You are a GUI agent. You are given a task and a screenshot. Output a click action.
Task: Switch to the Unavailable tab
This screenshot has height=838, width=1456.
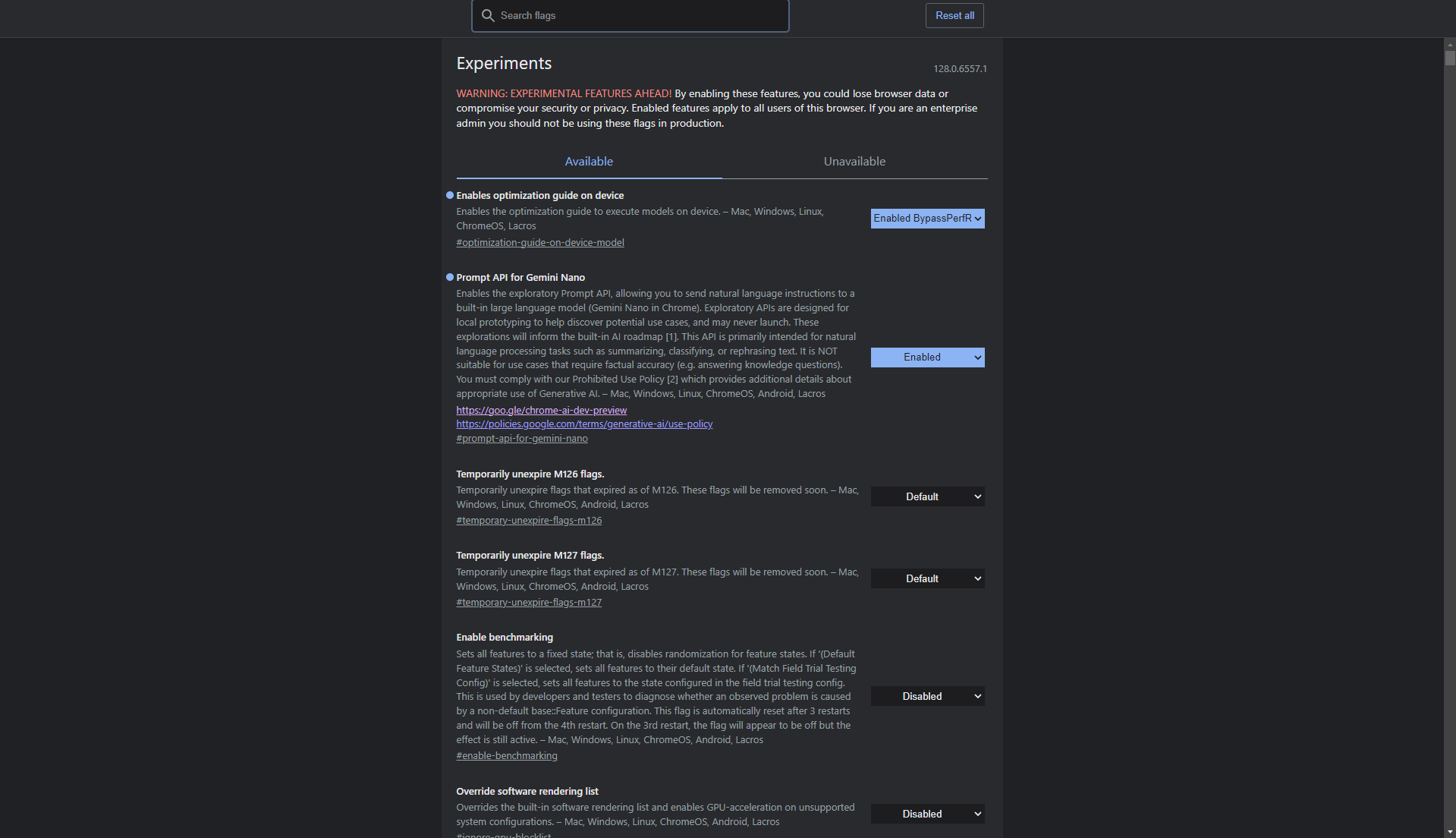(854, 162)
